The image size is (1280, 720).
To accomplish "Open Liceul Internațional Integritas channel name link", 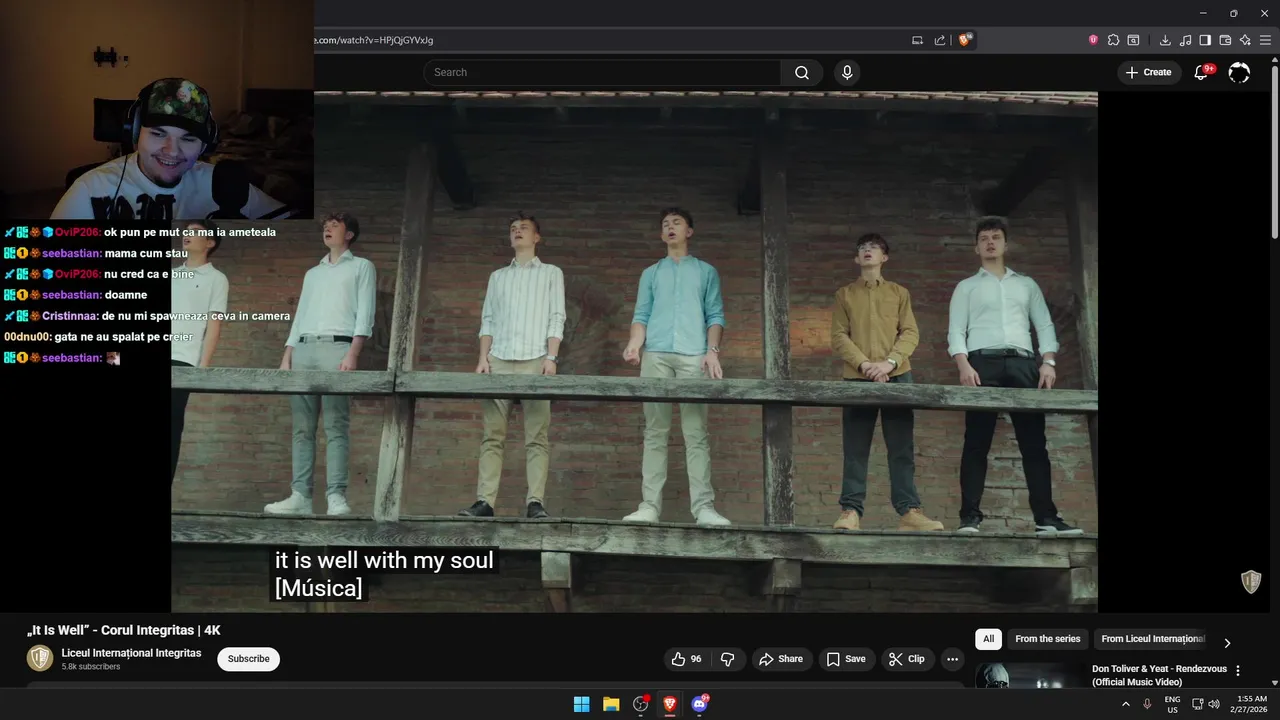I will coord(131,653).
